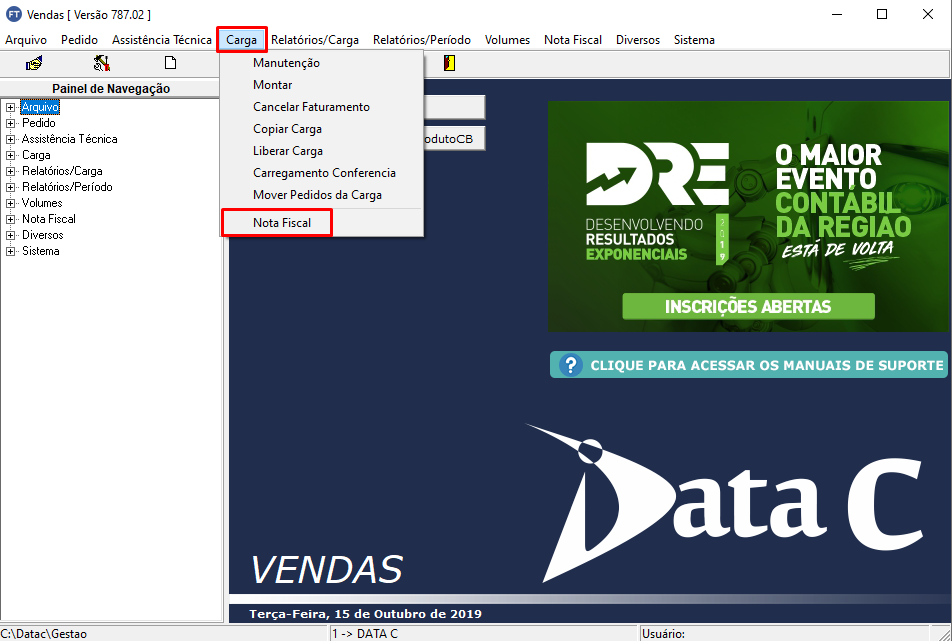952x641 pixels.
Task: Click the date 'Terça-Feira, 15 de Outubro de 2019'
Action: point(366,614)
